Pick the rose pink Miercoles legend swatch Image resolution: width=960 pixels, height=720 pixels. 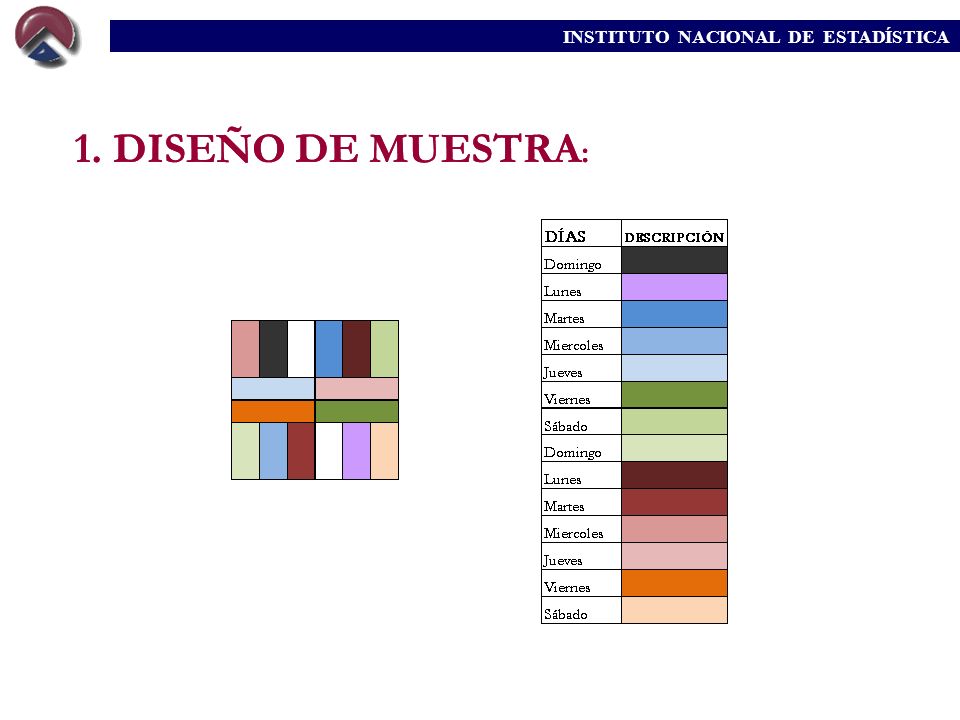click(674, 529)
